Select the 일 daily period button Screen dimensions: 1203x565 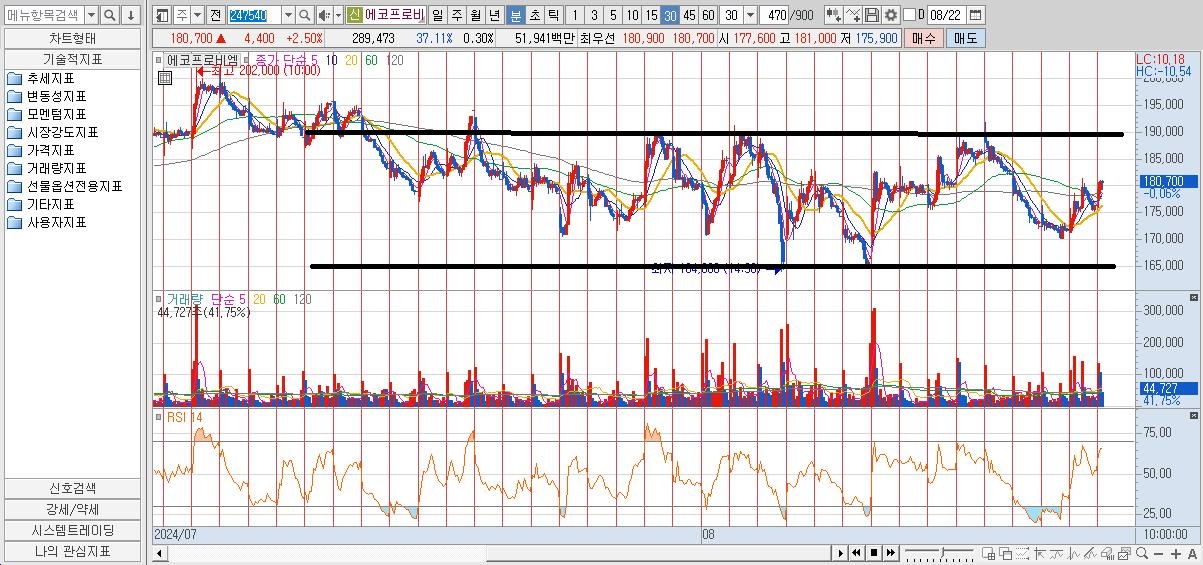(x=438, y=15)
